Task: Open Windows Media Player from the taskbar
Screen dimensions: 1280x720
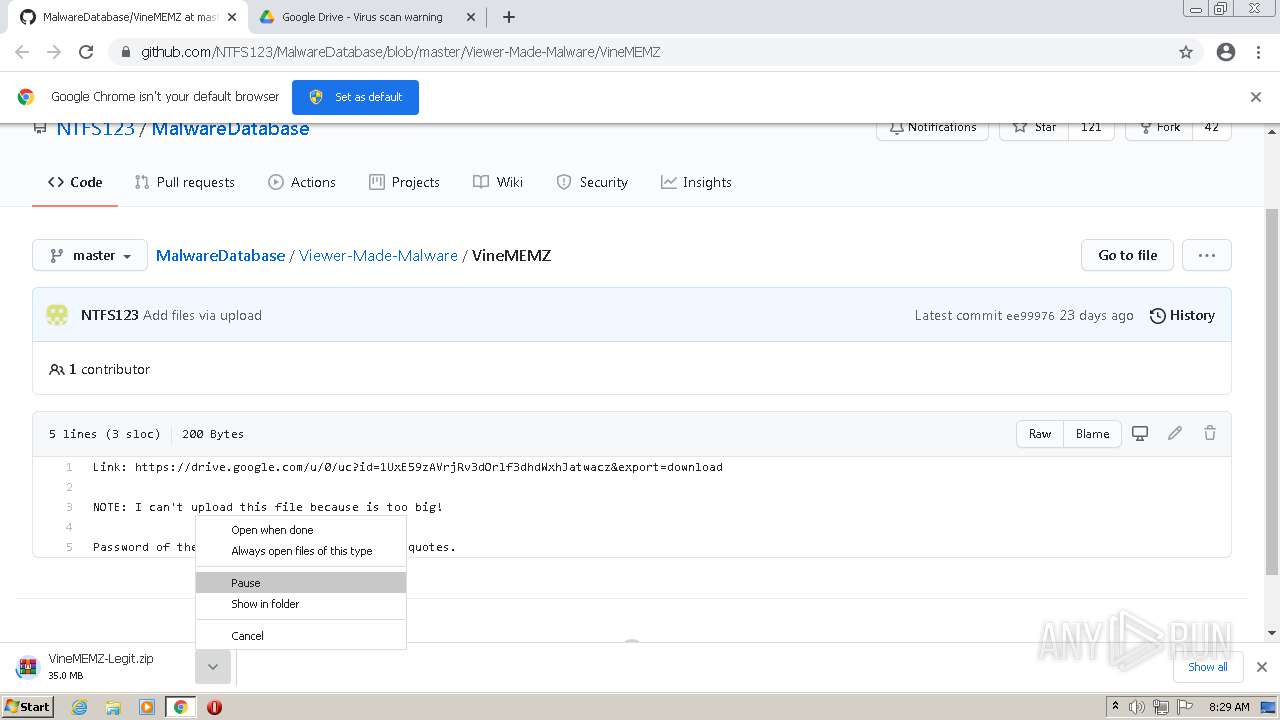Action: tap(147, 707)
